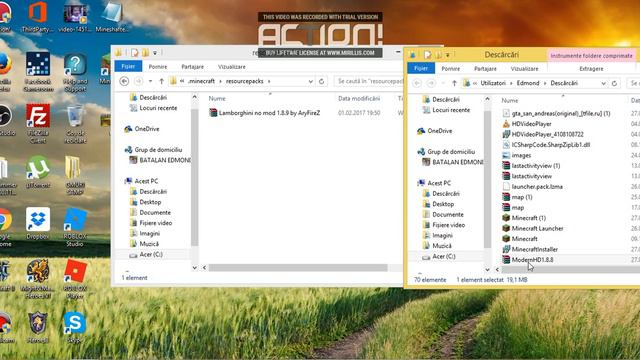The image size is (640, 360).
Task: Expand chevron after .minecraft in address bar
Action: [220, 81]
